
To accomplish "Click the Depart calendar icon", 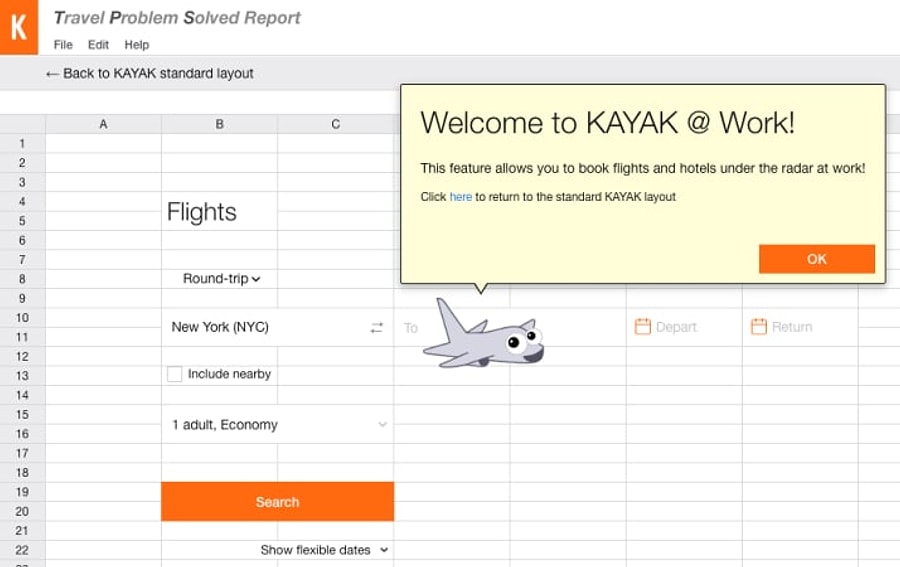I will [642, 327].
